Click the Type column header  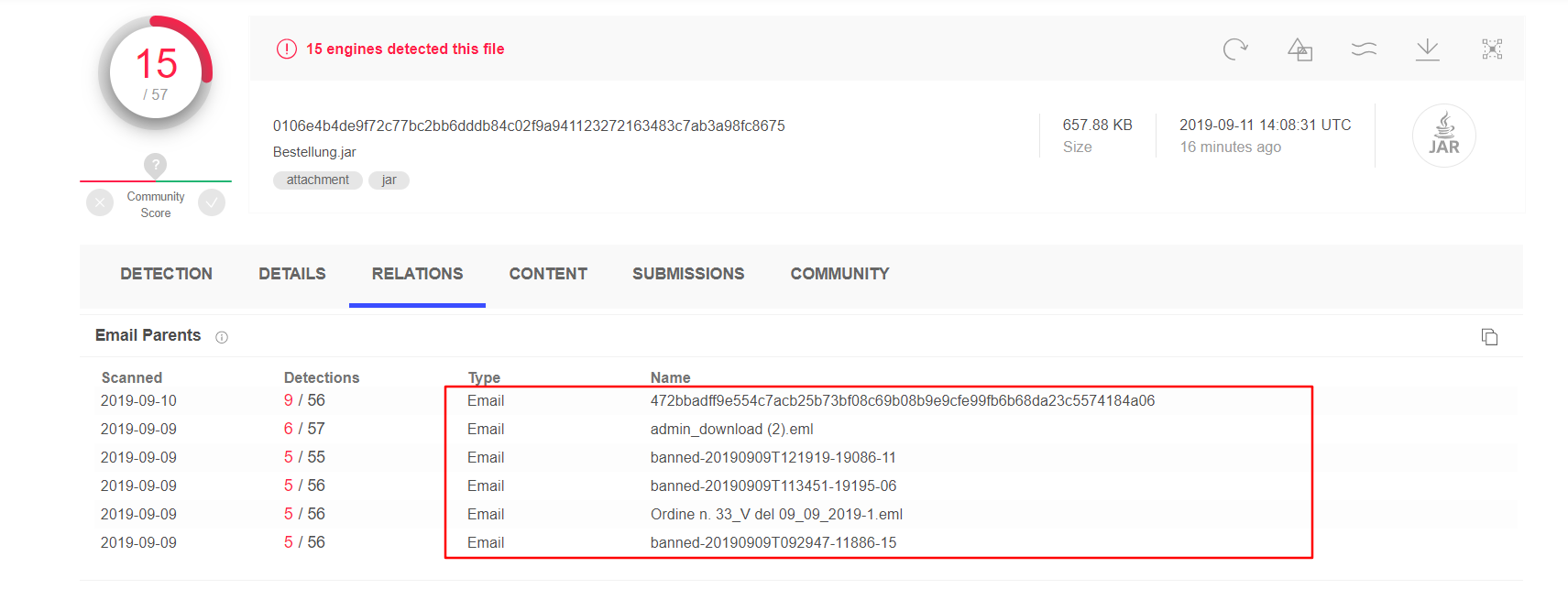click(484, 378)
